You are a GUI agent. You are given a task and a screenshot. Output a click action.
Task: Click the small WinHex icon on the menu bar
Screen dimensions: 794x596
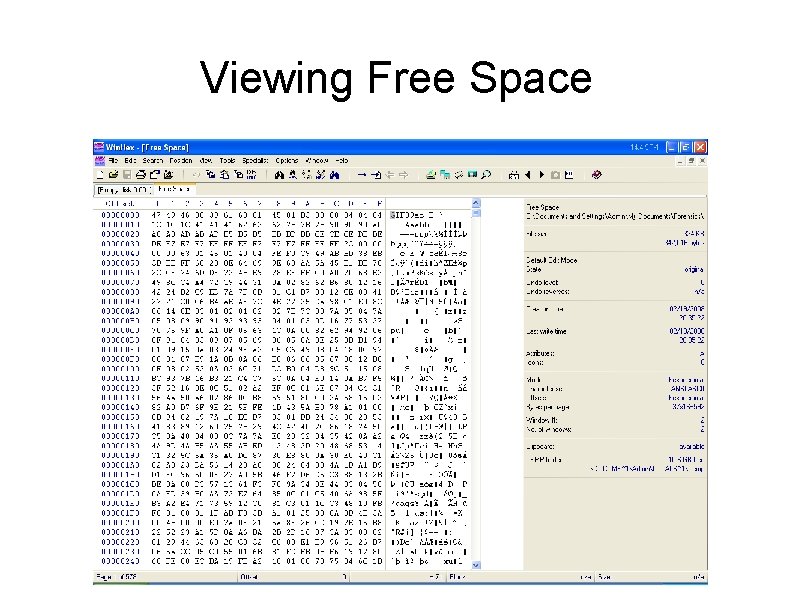99,161
